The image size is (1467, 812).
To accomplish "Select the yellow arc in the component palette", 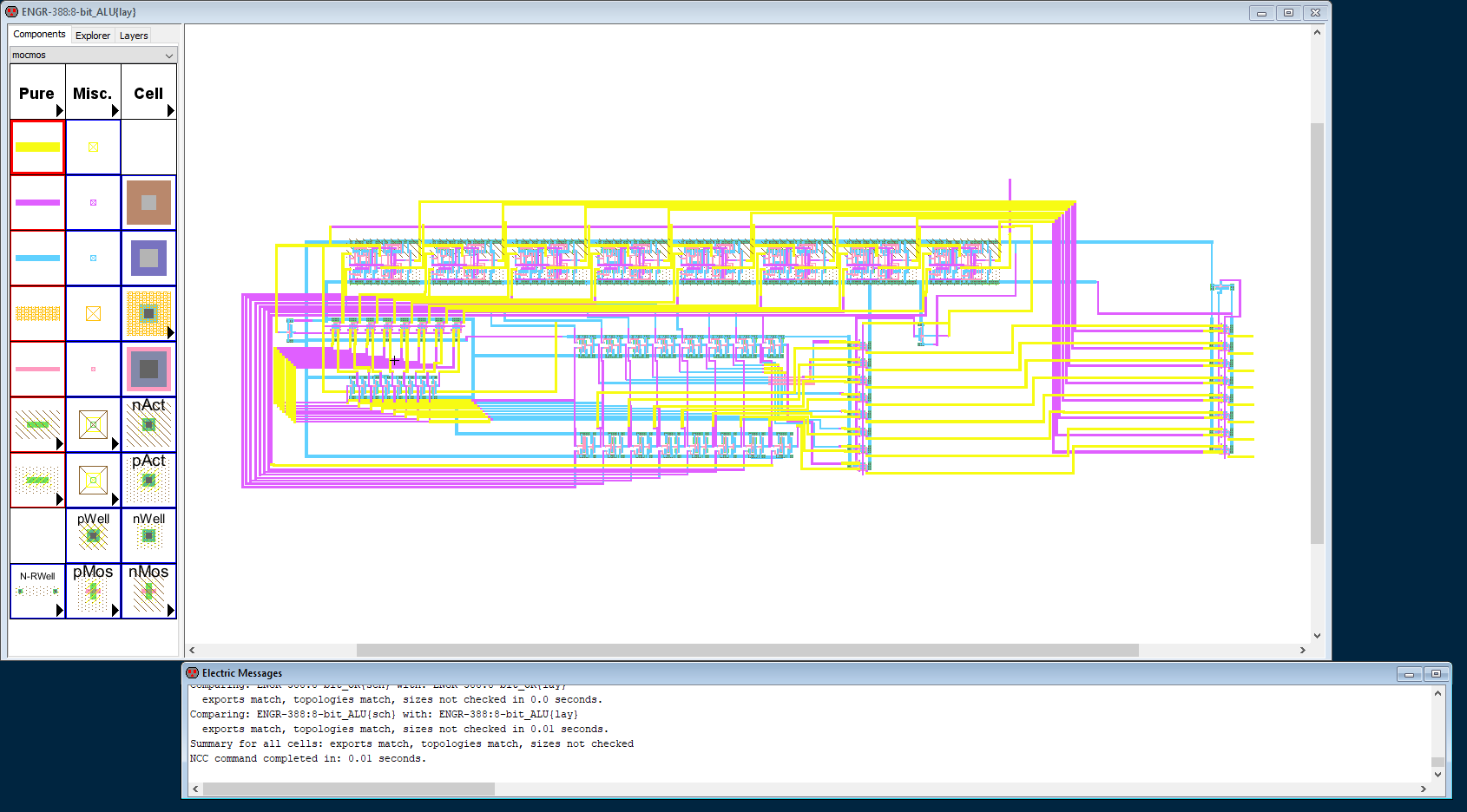I will 37,147.
